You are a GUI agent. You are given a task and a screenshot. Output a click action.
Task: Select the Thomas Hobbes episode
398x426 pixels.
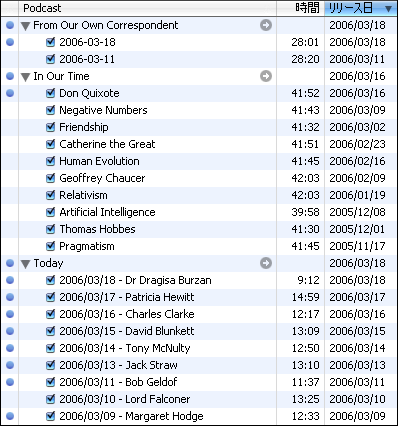(x=97, y=229)
